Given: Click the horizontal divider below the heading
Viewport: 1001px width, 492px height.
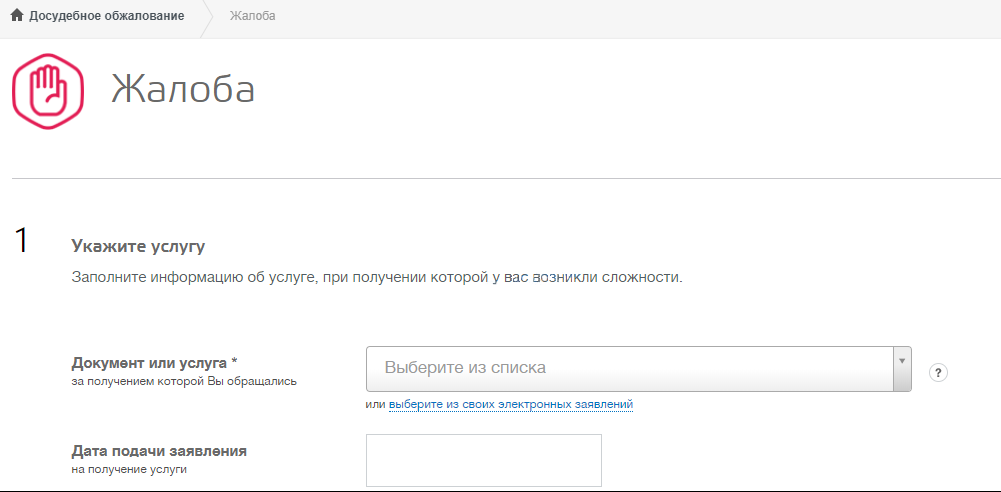Looking at the screenshot, I should (500, 179).
